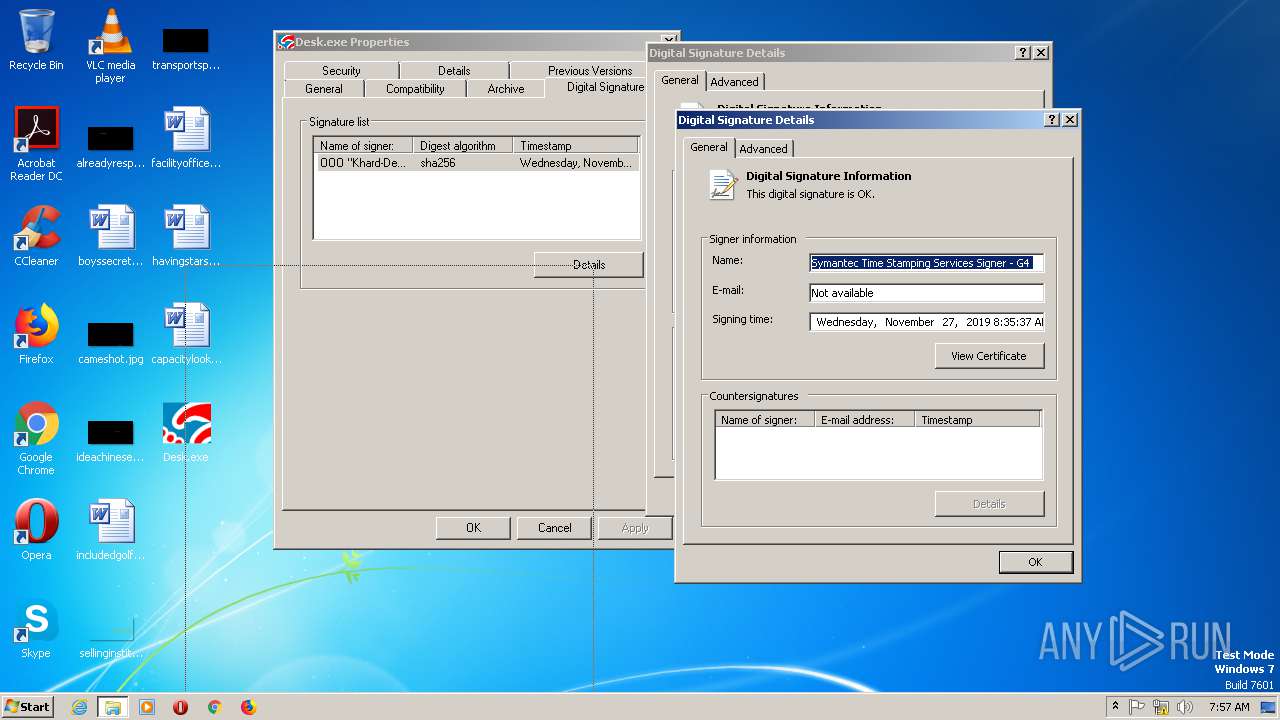This screenshot has height=720, width=1280.
Task: Click the taskbar clock 7:57 AM
Action: (x=1229, y=707)
